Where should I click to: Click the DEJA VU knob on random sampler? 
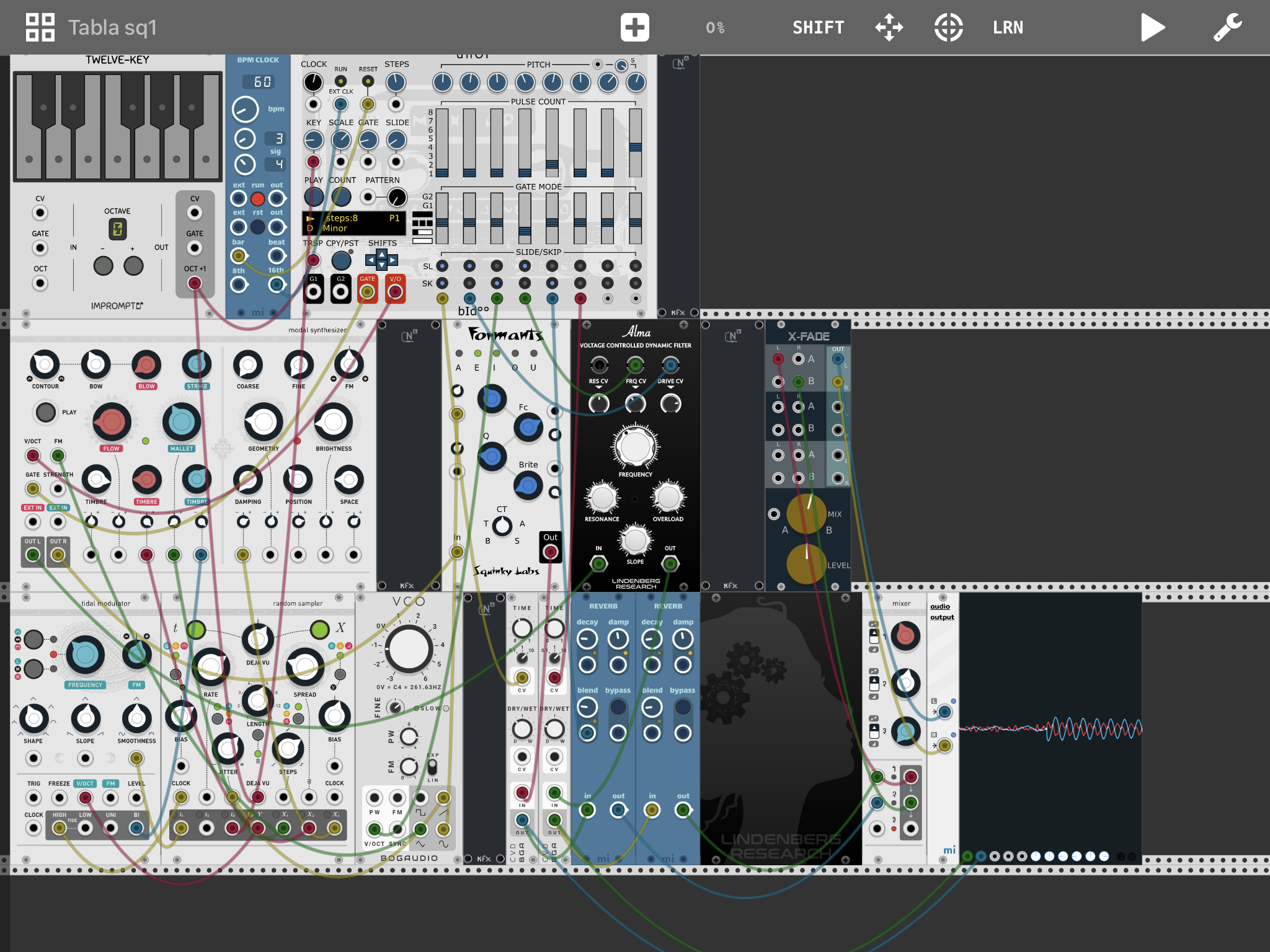point(257,638)
